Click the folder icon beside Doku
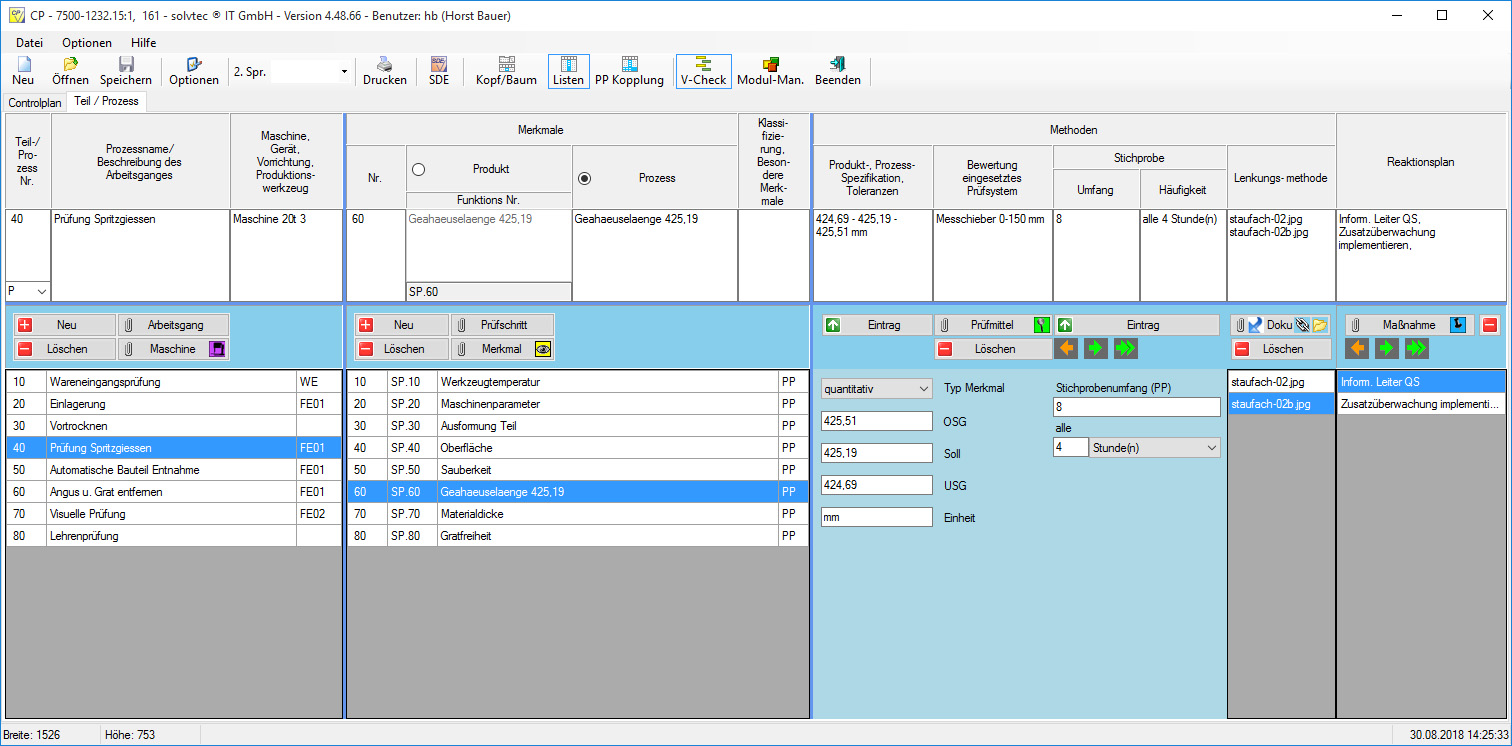Viewport: 1512px width, 746px height. point(1320,325)
